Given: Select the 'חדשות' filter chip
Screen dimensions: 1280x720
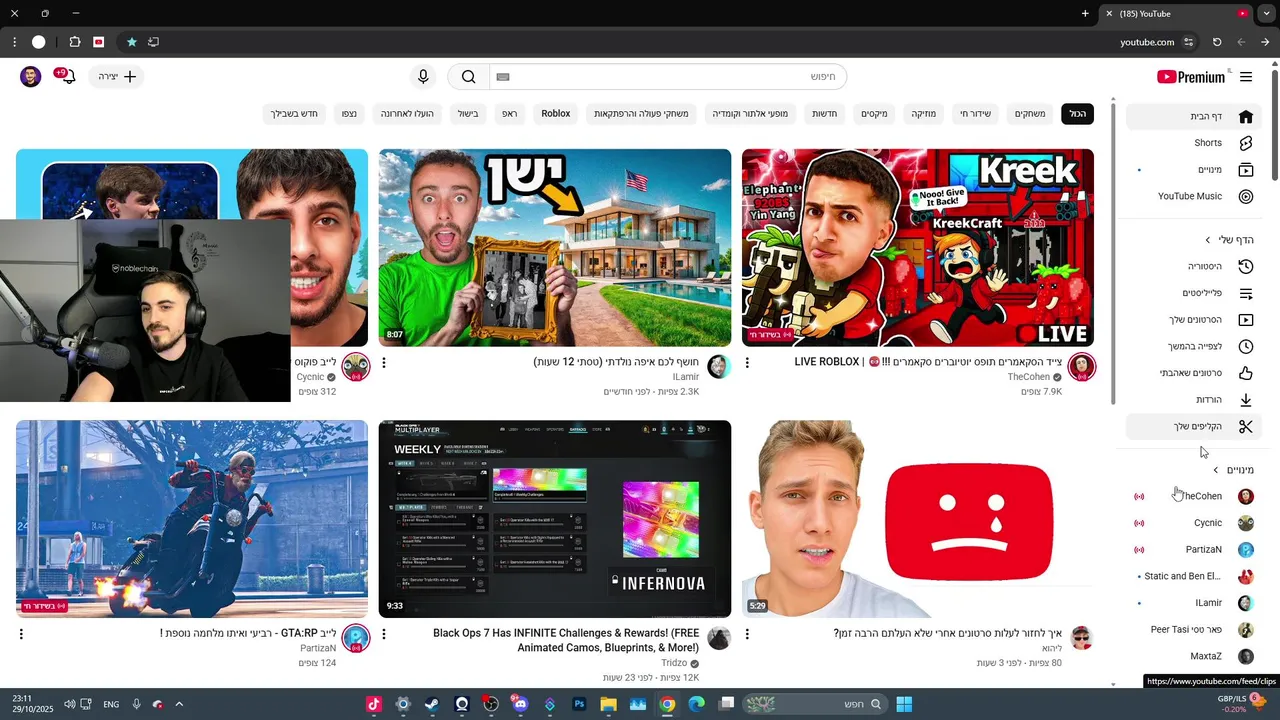Looking at the screenshot, I should (x=824, y=114).
